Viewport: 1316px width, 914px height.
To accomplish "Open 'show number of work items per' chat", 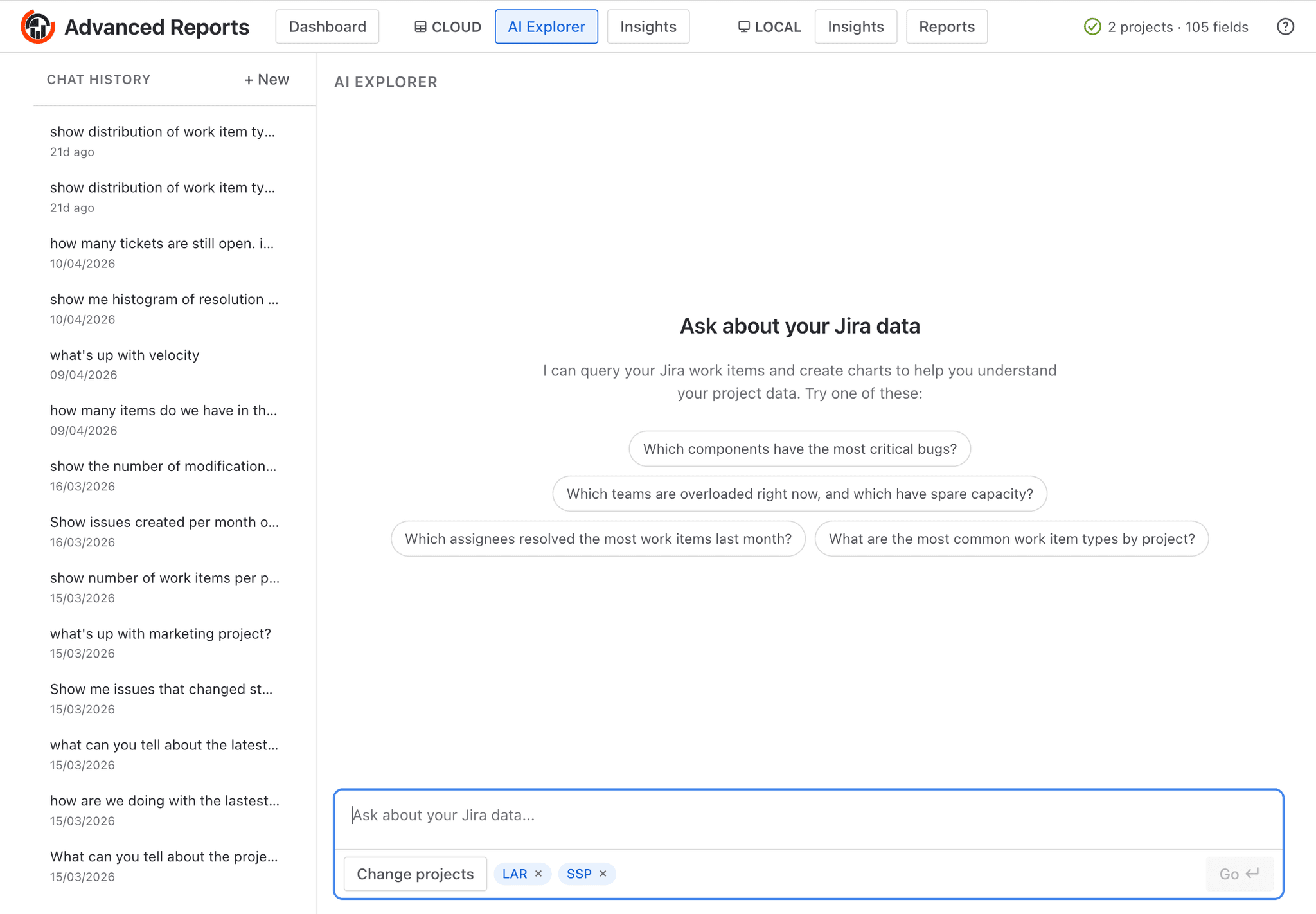I will [x=164, y=587].
